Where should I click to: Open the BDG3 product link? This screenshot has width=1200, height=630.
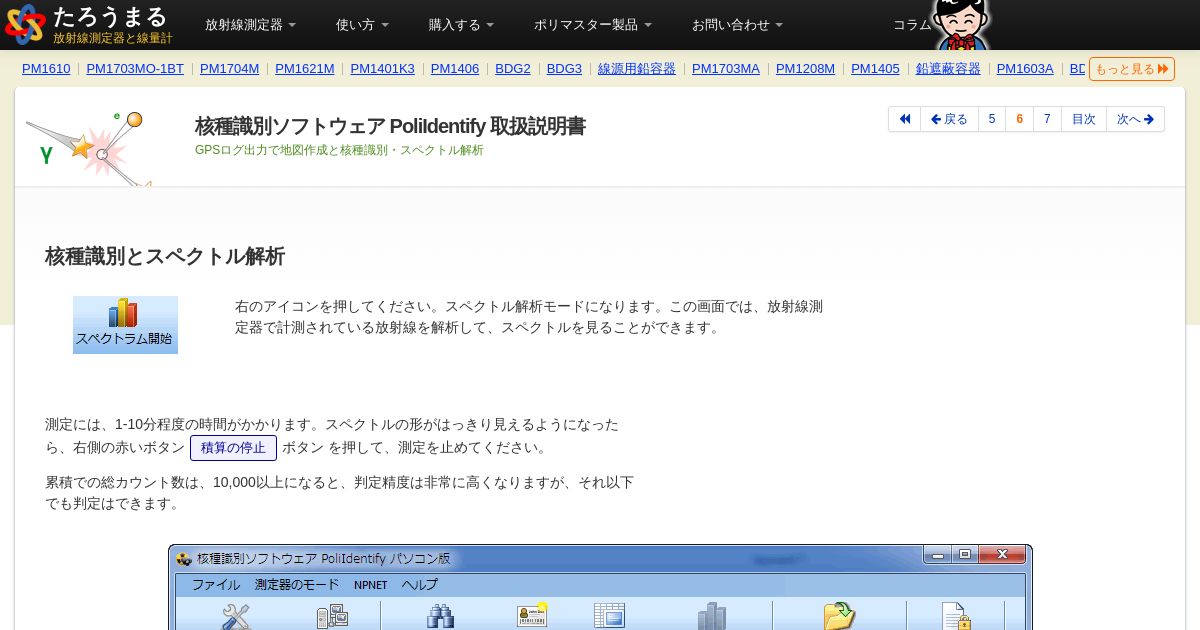tap(564, 69)
